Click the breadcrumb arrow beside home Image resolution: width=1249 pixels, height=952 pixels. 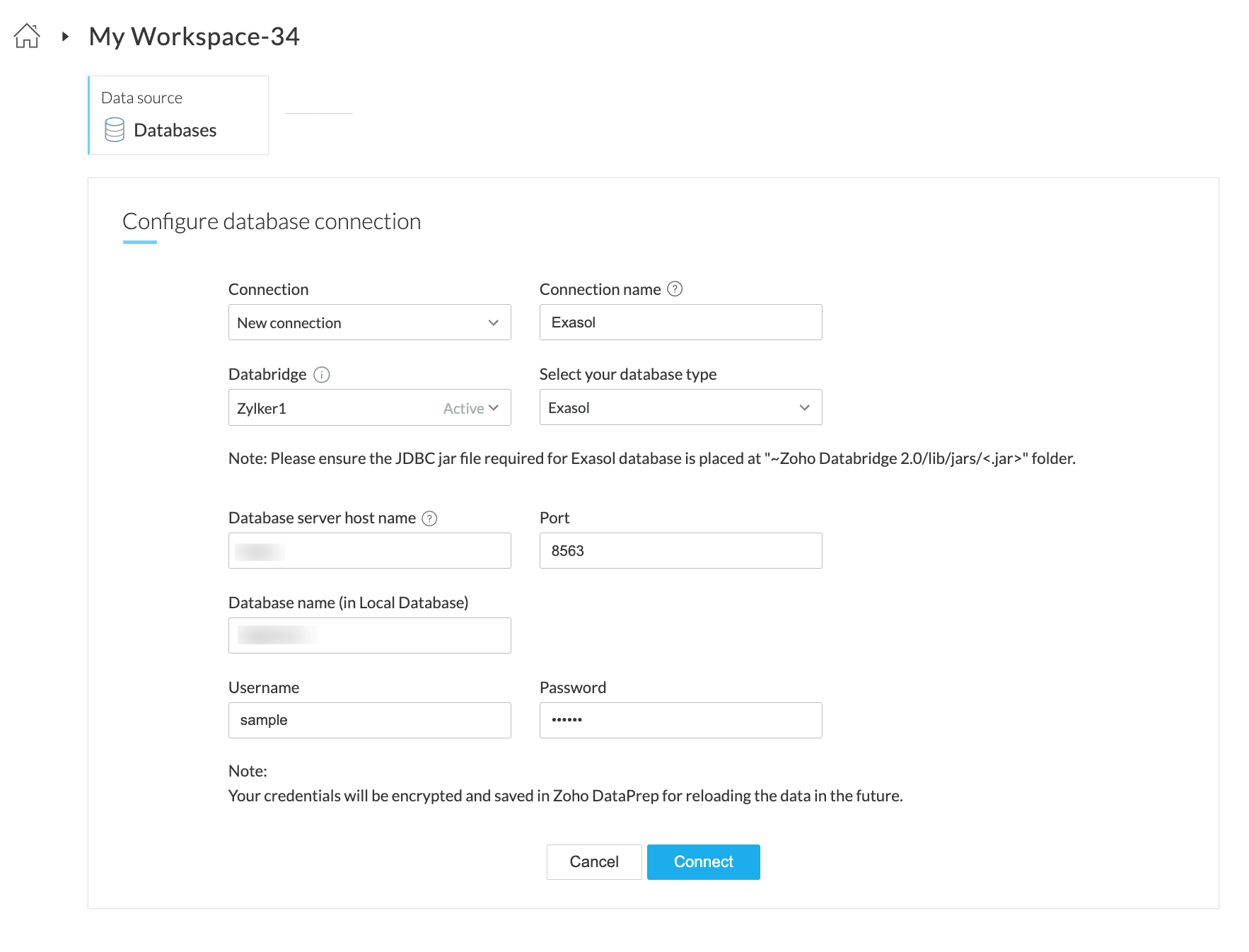click(65, 36)
